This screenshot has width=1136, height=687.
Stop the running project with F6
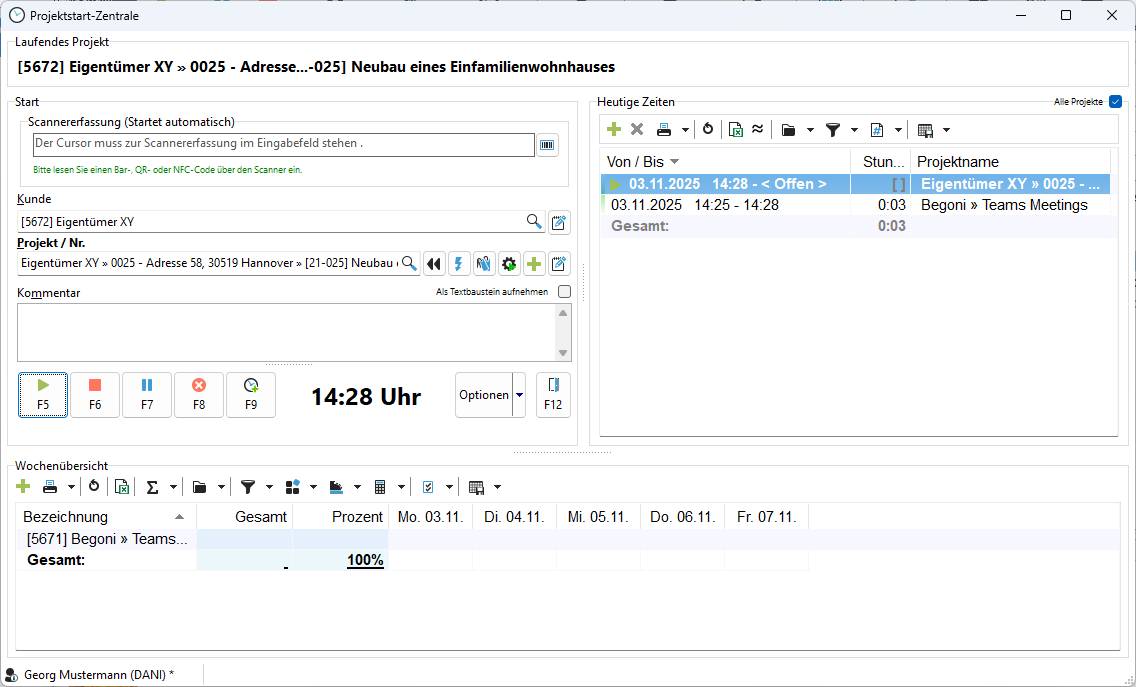tap(95, 394)
